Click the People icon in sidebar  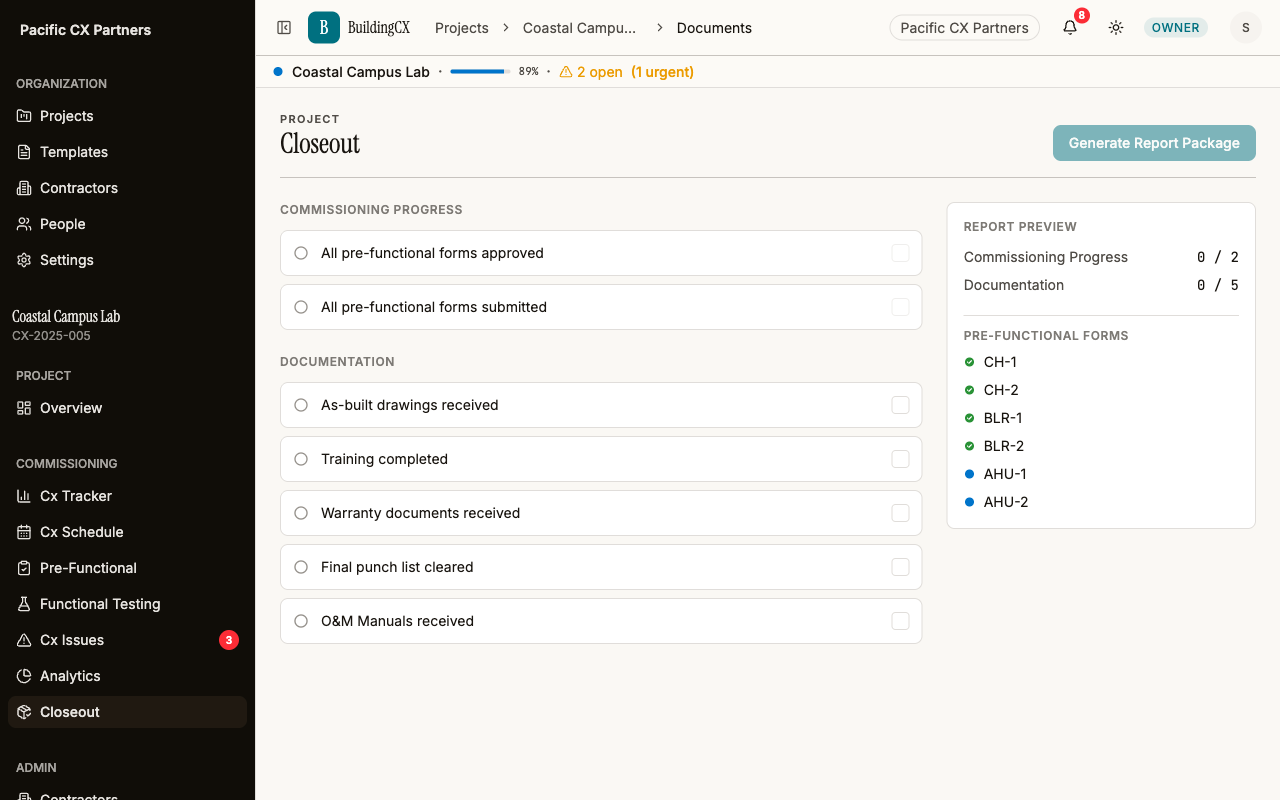[24, 224]
